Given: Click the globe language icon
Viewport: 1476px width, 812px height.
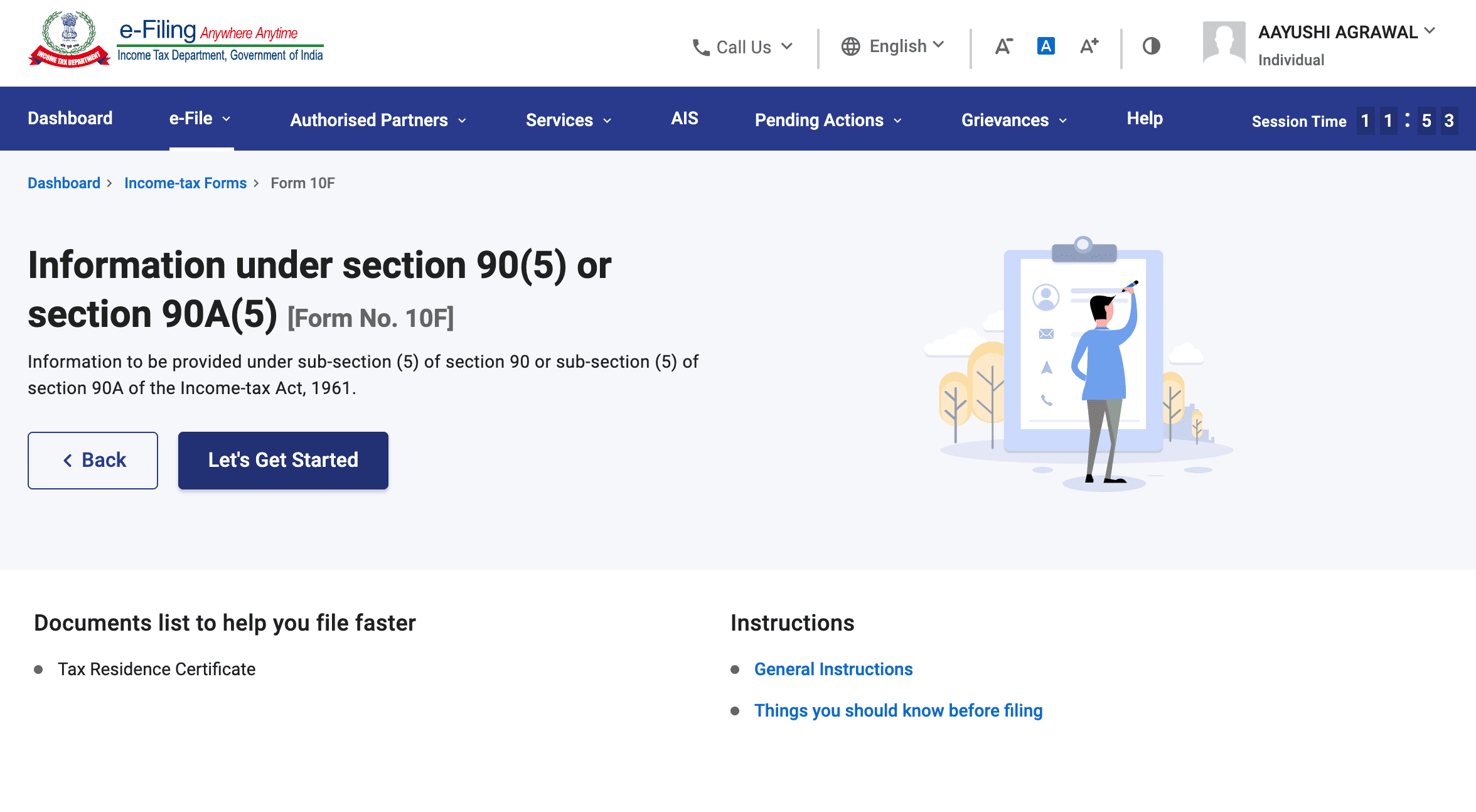Looking at the screenshot, I should click(x=850, y=46).
